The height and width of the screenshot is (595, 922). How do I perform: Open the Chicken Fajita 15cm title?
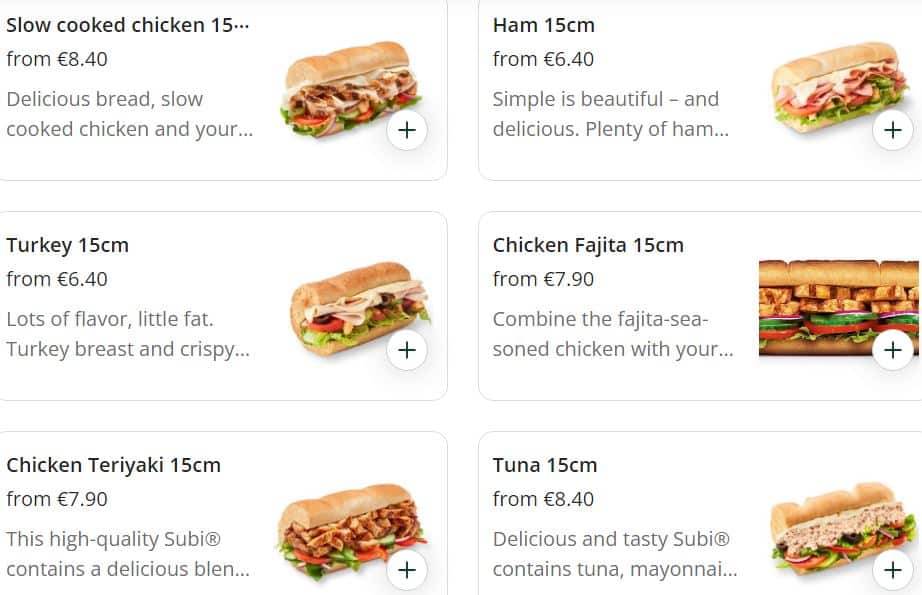coord(588,245)
